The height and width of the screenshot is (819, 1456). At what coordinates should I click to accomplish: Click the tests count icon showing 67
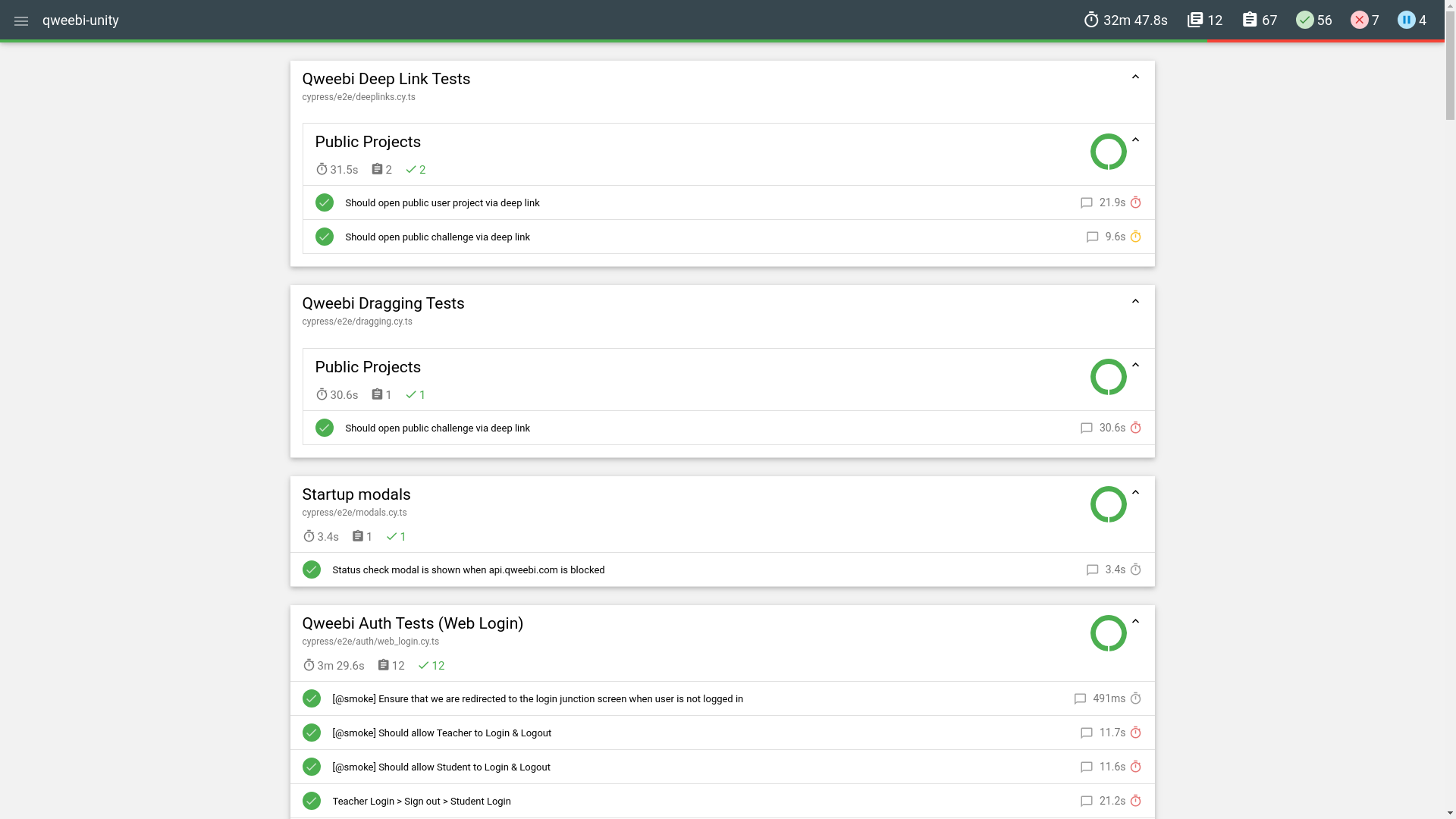[1250, 20]
